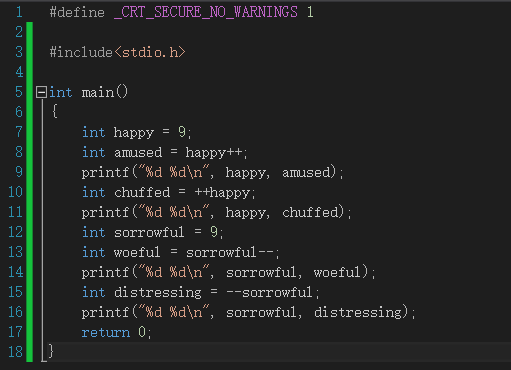Click the variable woeful declared on line 13
Image resolution: width=511 pixels, height=370 pixels.
137,252
